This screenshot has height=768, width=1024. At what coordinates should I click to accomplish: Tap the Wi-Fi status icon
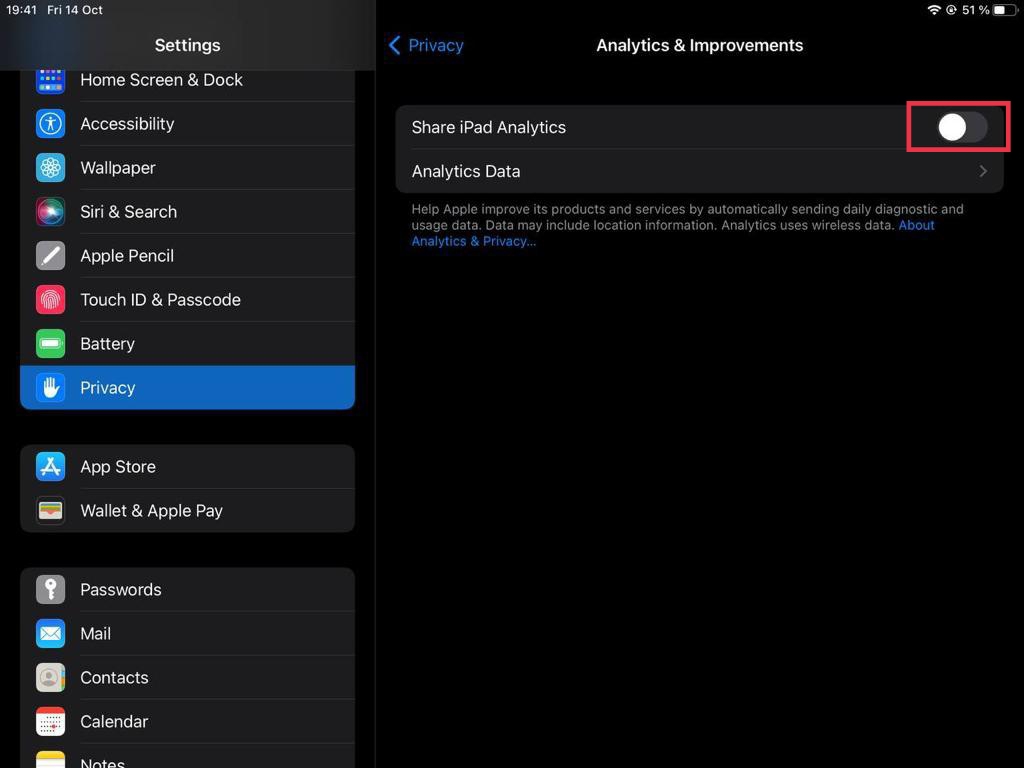click(x=934, y=10)
